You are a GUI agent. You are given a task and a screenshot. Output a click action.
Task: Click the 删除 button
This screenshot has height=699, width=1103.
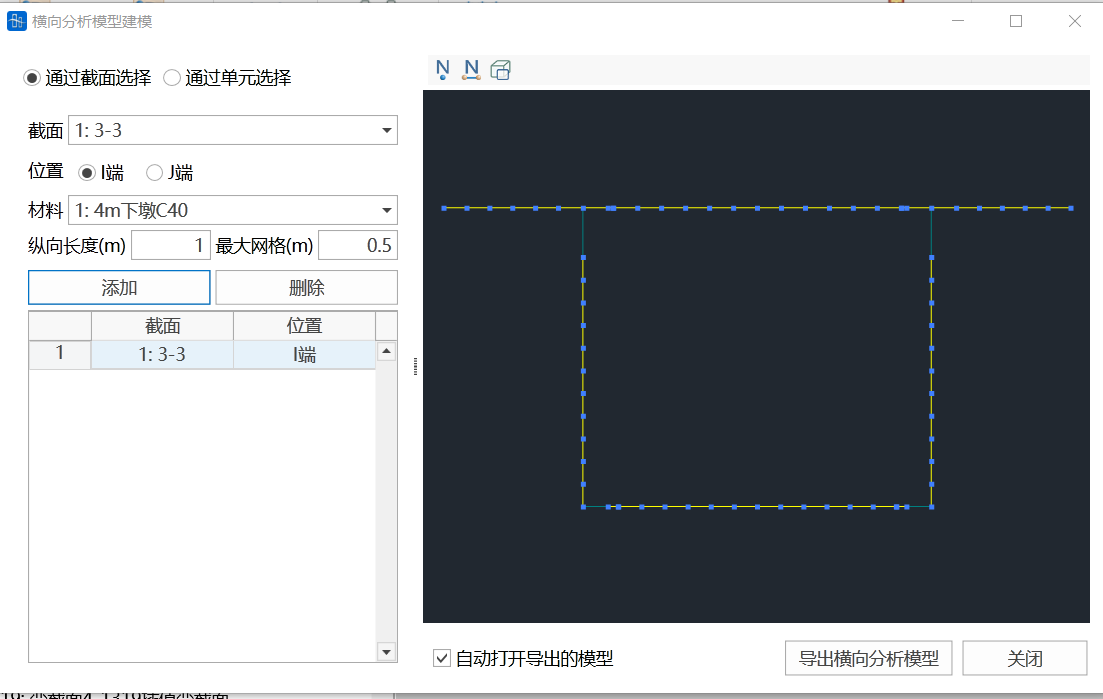(x=307, y=288)
